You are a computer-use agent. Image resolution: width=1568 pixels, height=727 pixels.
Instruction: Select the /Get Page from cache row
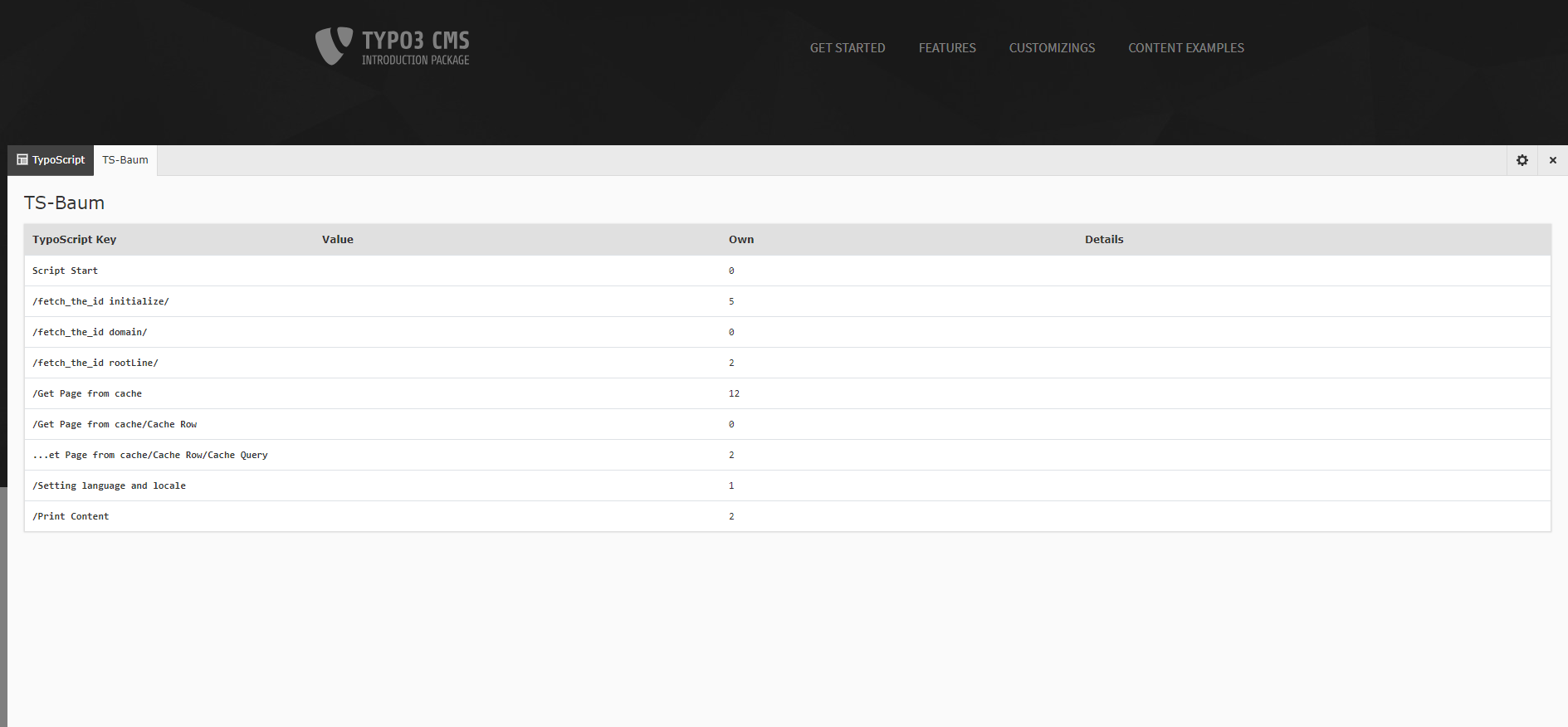(787, 393)
